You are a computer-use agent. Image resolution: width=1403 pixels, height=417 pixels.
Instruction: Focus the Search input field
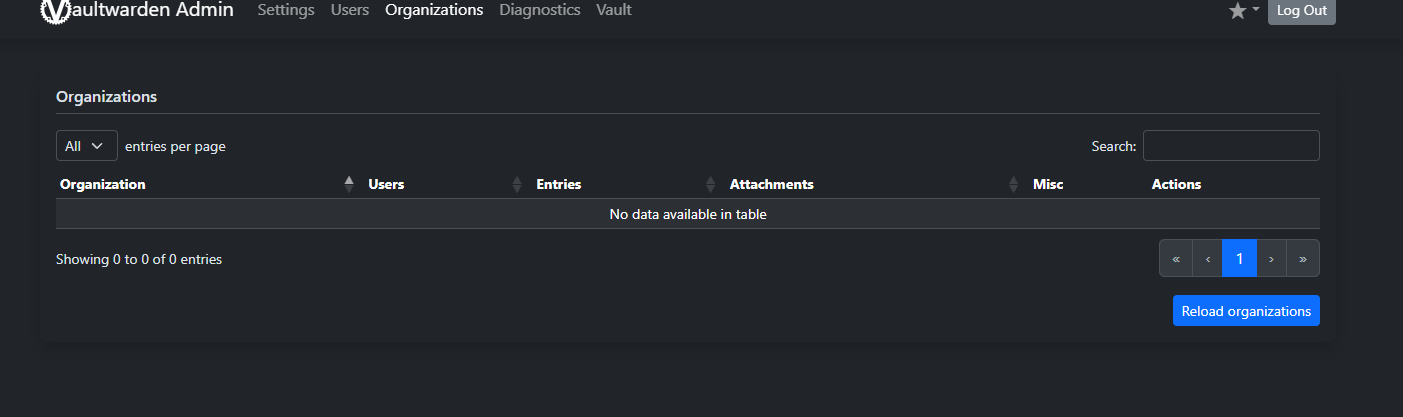(x=1231, y=146)
